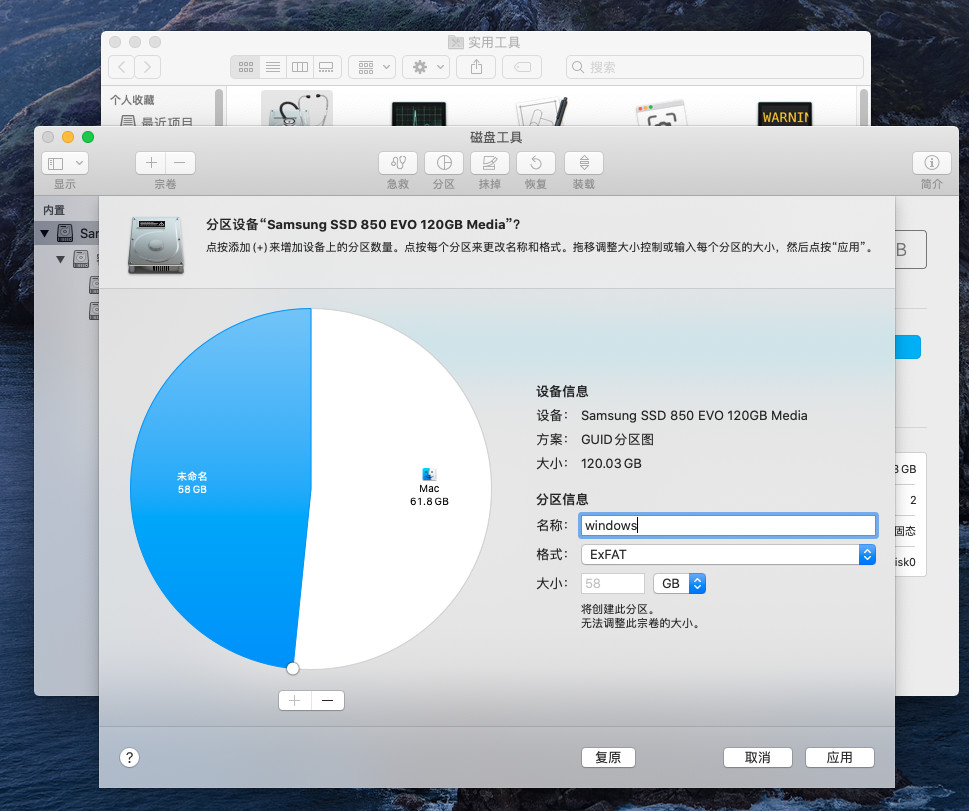Click the First Aid (急救) toolbar icon
This screenshot has height=811, width=969.
pos(398,163)
